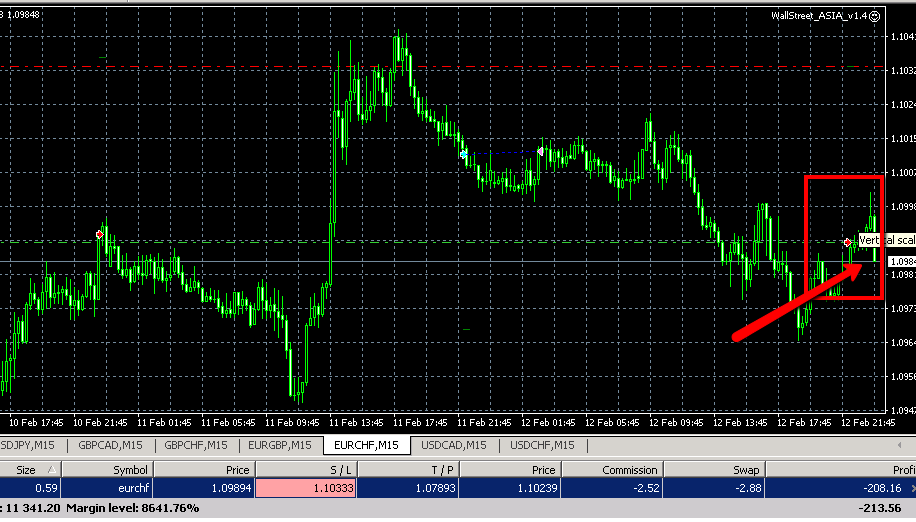This screenshot has width=916, height=522.
Task: Select the eurchf symbol cell
Action: (107, 488)
